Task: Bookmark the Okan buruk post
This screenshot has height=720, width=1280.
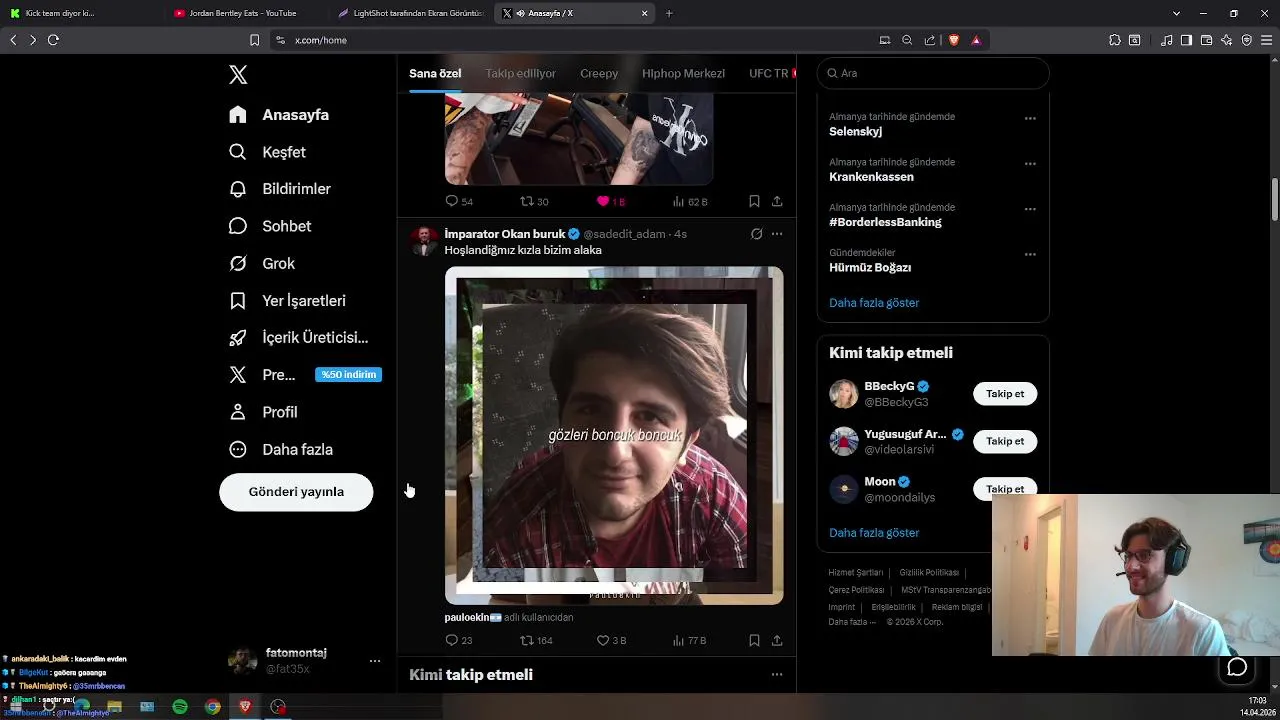Action: 754,640
